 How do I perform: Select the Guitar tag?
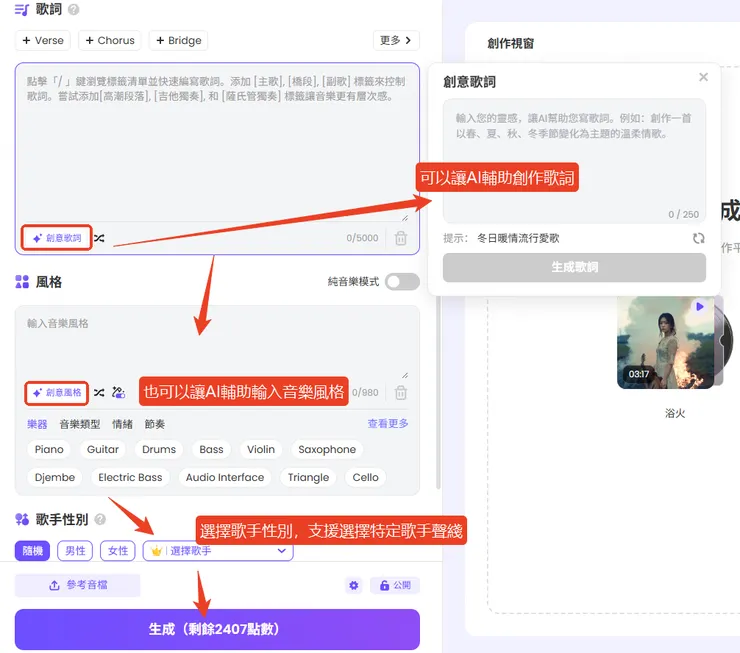[103, 449]
